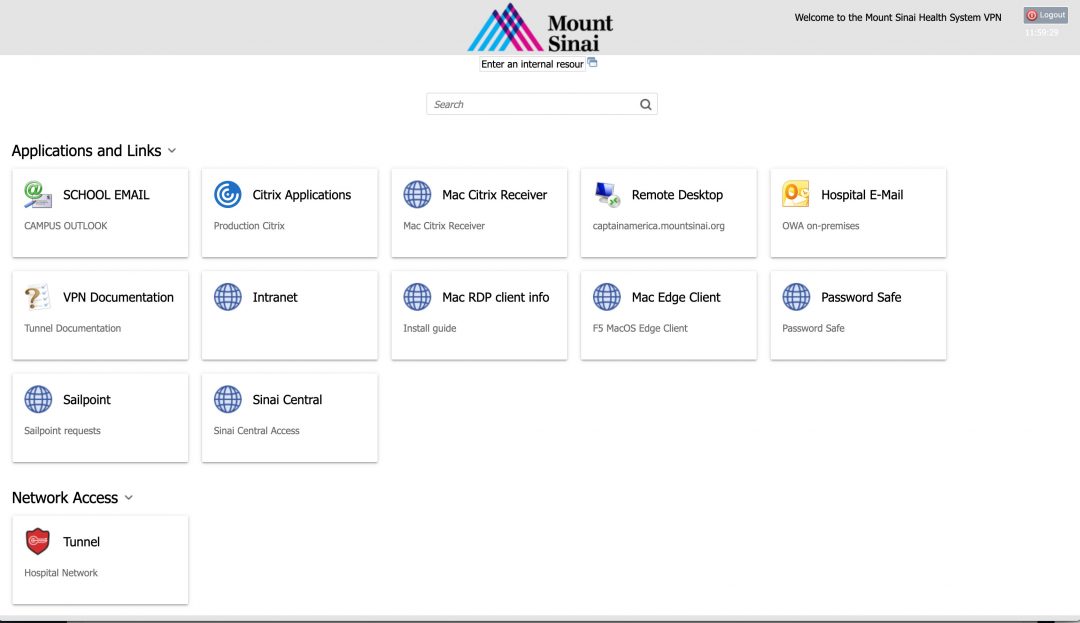Open the Hospital E-Mail Outlook icon
This screenshot has width=1080, height=623.
coord(795,194)
